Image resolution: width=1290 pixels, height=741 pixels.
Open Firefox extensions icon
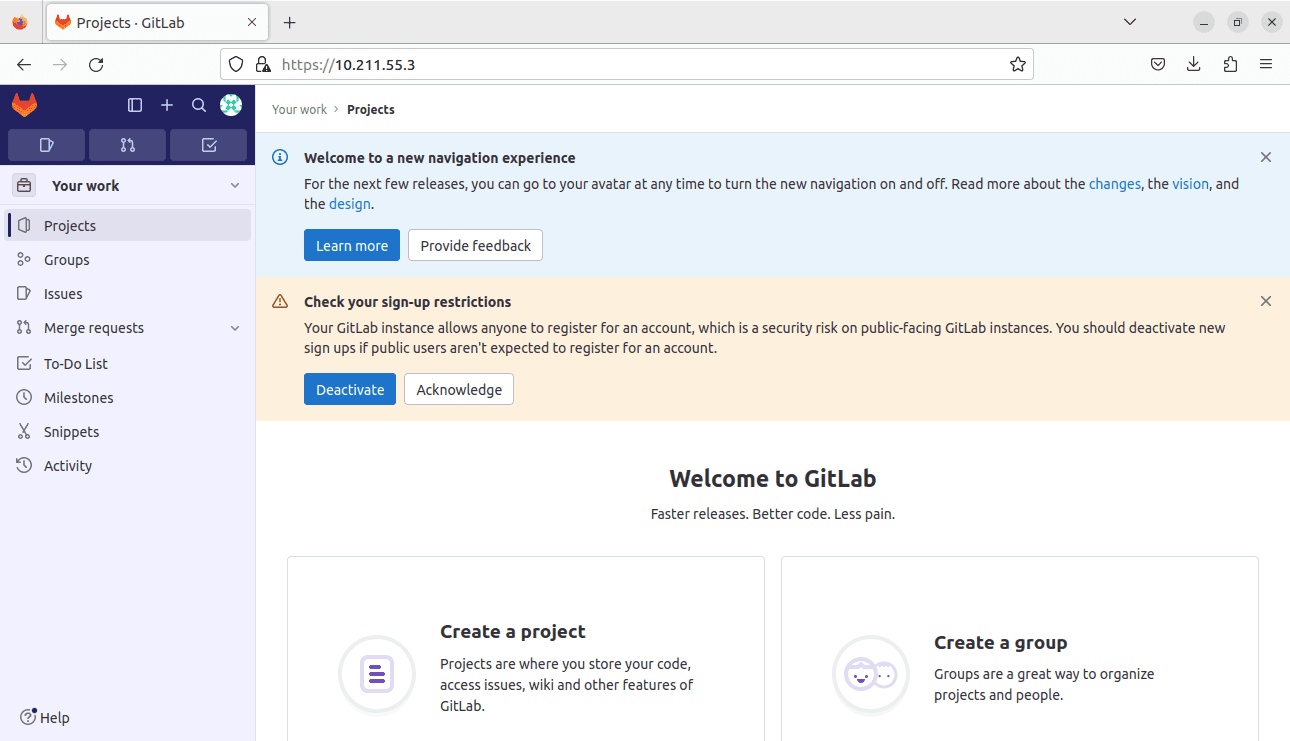click(1230, 64)
